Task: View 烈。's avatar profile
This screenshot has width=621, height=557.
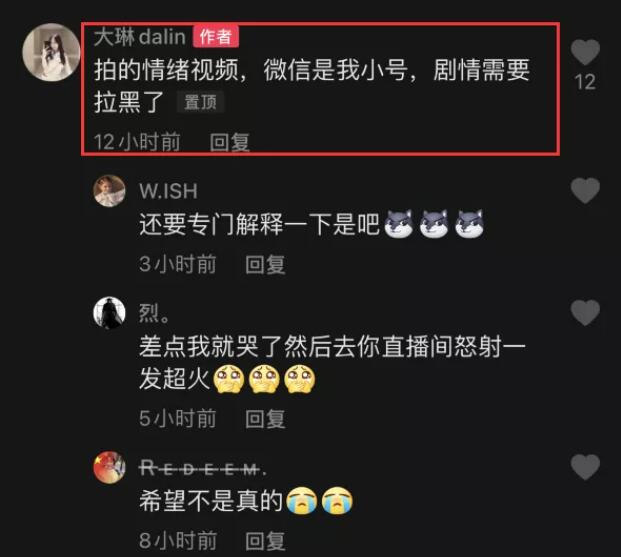Action: click(x=109, y=313)
